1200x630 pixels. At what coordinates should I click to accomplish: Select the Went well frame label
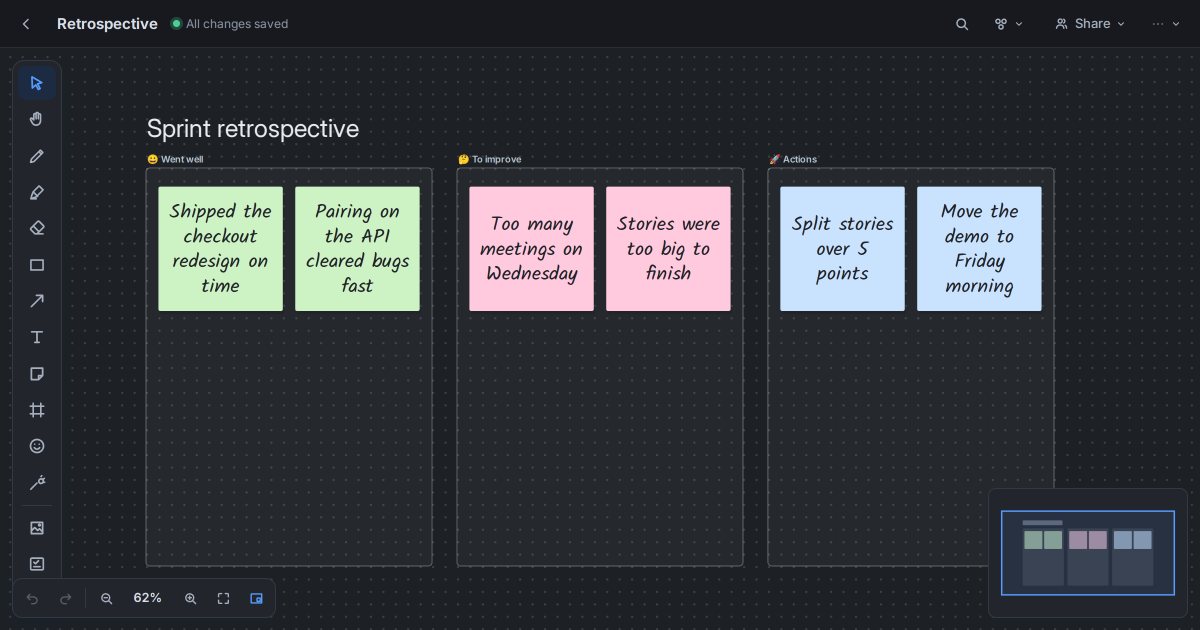click(x=175, y=159)
